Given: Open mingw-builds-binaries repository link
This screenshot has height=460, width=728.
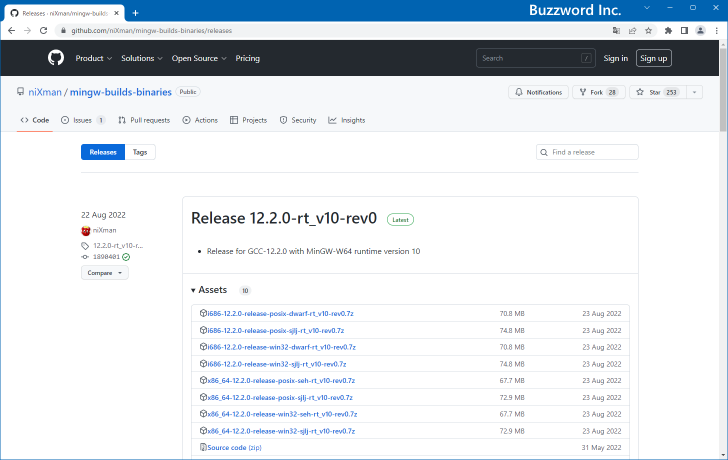Looking at the screenshot, I should pyautogui.click(x=121, y=92).
